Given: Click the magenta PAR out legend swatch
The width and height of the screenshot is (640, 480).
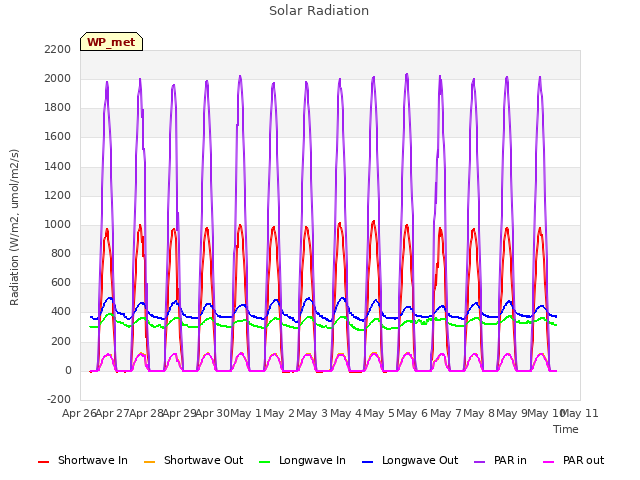Looking at the screenshot, I should 549,462.
